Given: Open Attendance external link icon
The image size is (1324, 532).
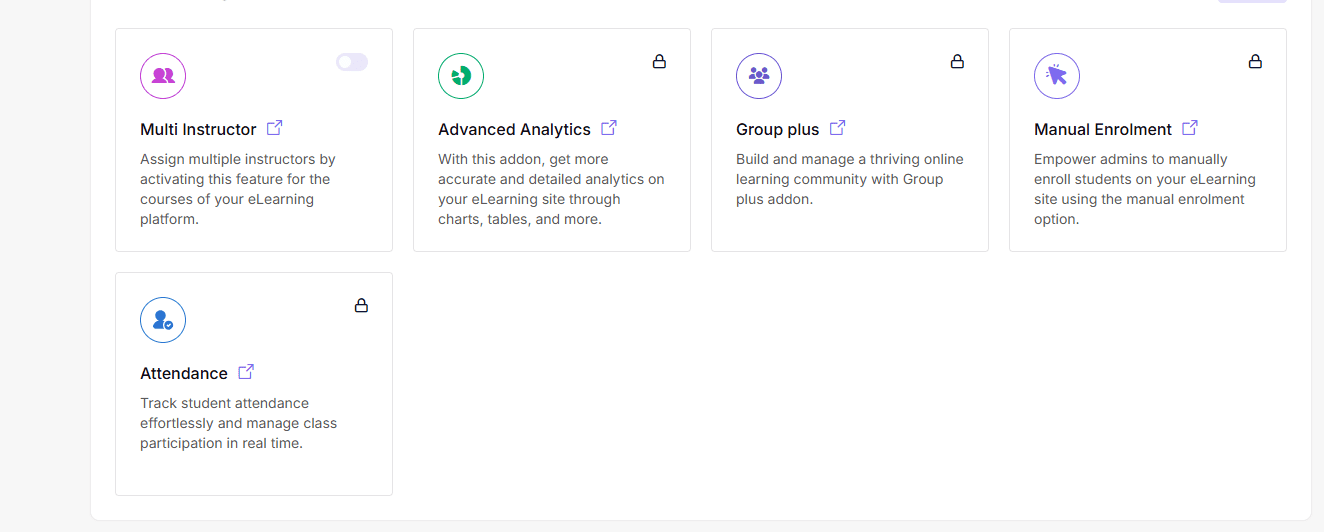Looking at the screenshot, I should 246,372.
